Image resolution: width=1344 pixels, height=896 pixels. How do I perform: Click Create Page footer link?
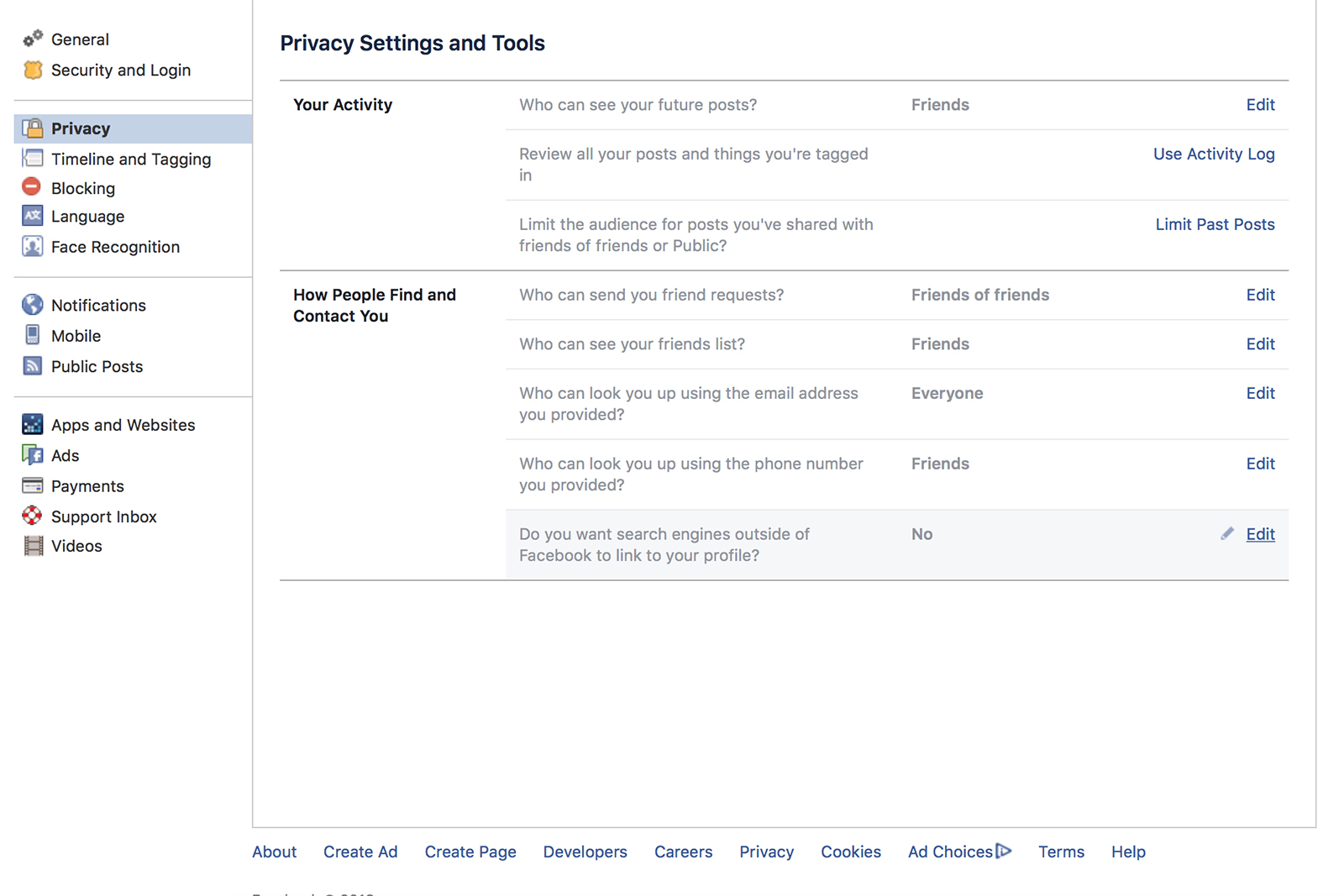470,851
